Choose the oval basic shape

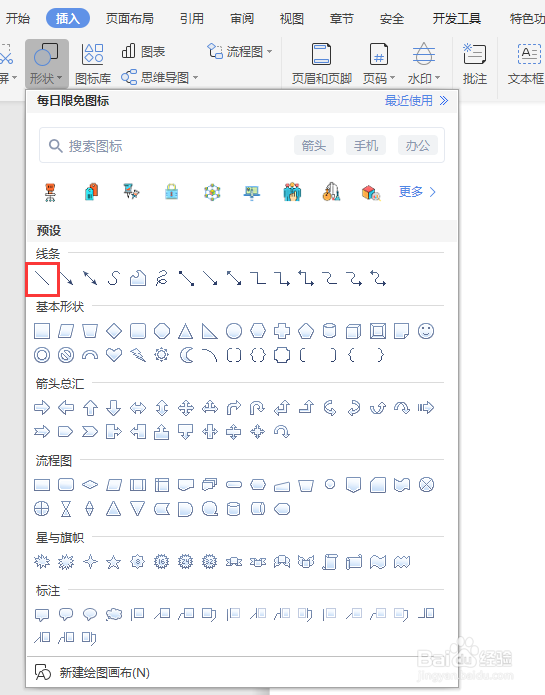(x=234, y=331)
